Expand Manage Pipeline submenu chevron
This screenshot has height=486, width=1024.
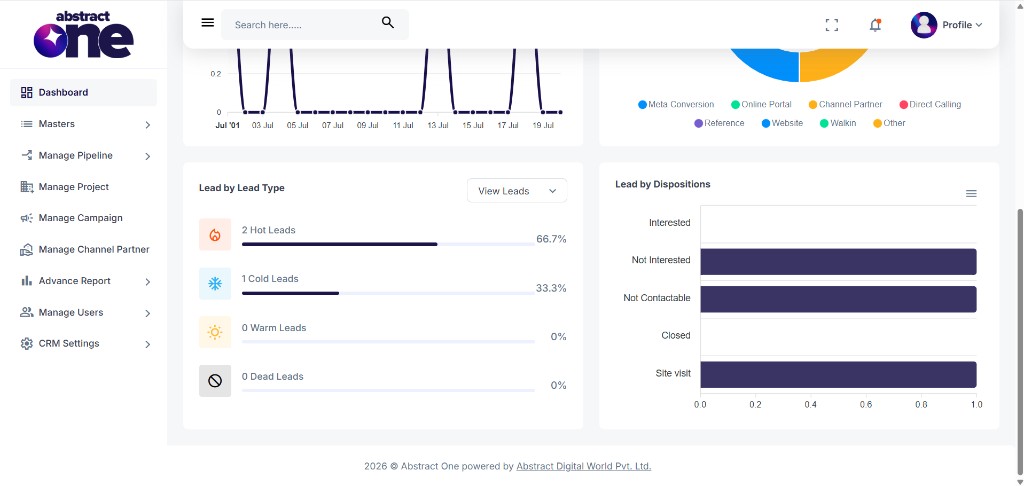tap(148, 156)
